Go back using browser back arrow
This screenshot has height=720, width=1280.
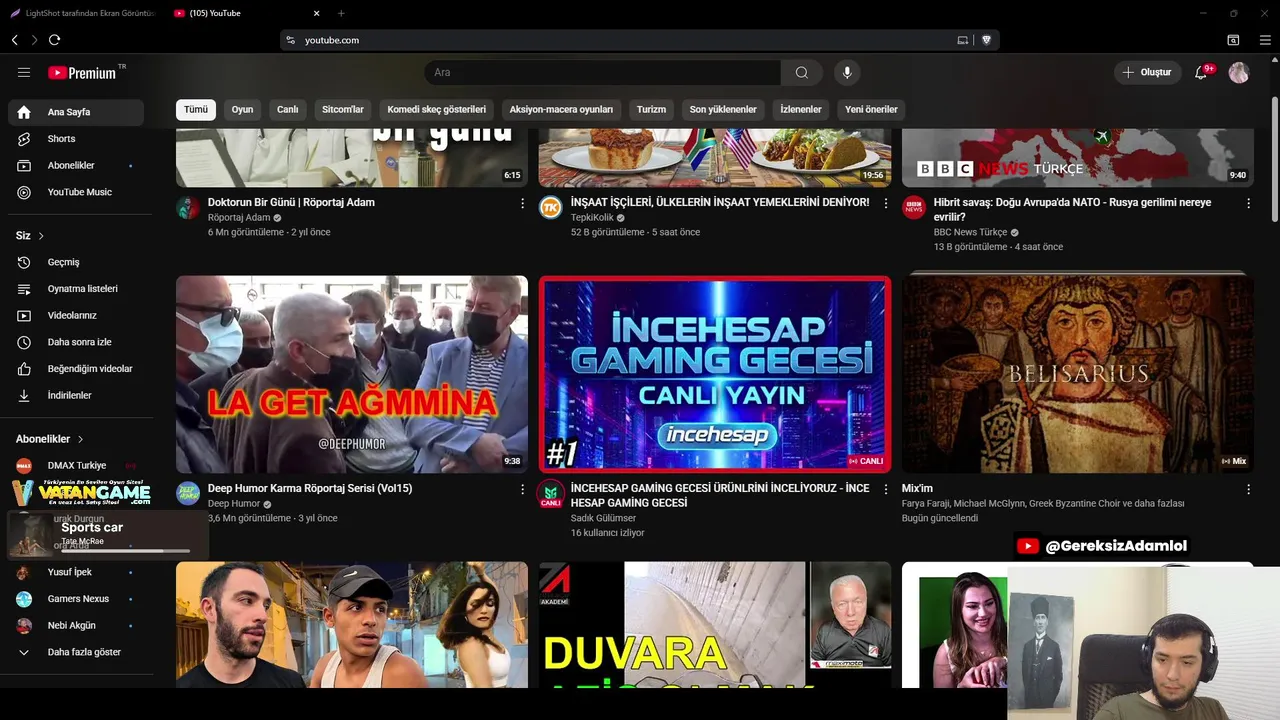[15, 40]
